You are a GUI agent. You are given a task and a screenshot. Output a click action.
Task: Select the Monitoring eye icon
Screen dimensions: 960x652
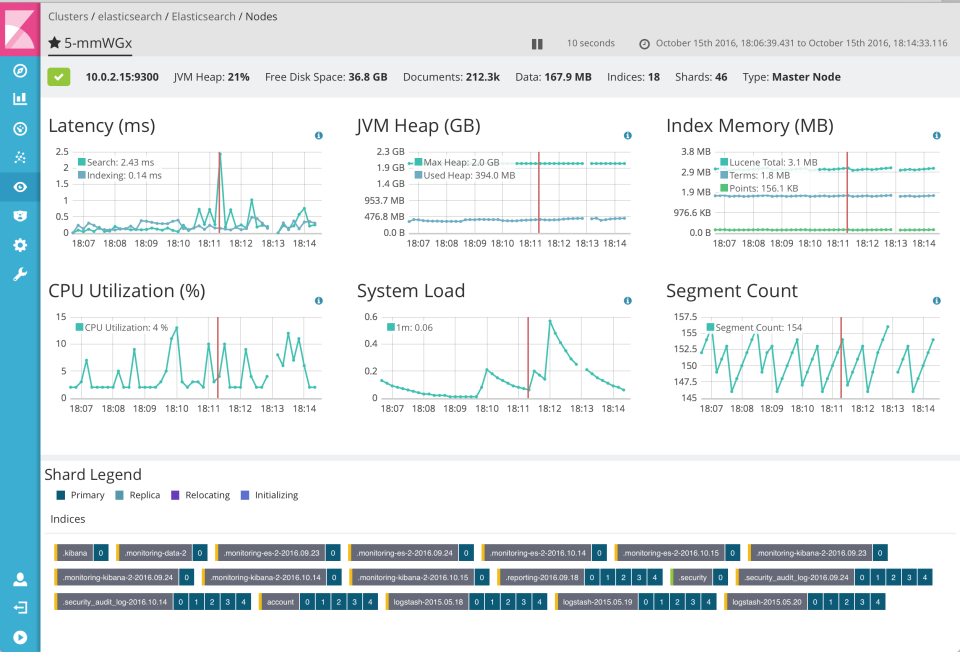point(20,186)
